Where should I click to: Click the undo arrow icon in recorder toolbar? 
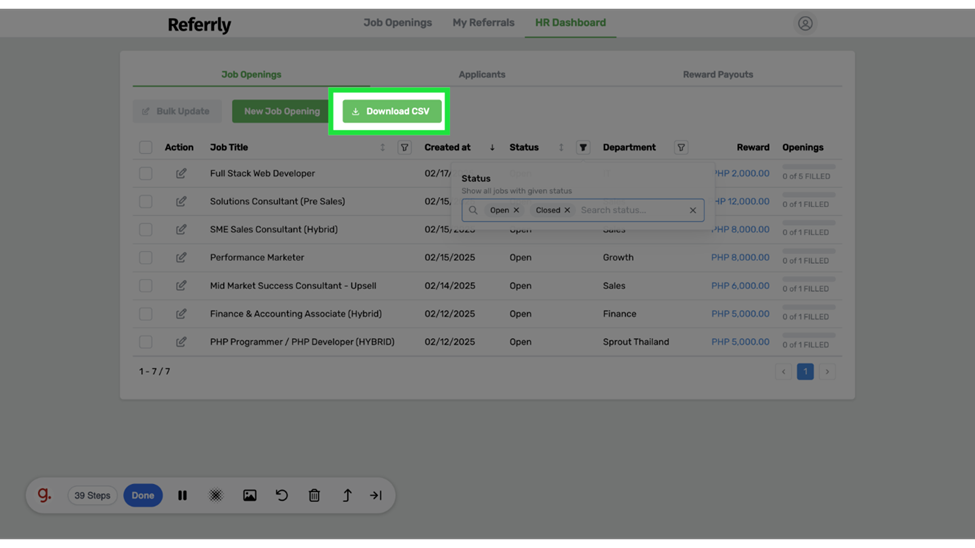[x=282, y=495]
